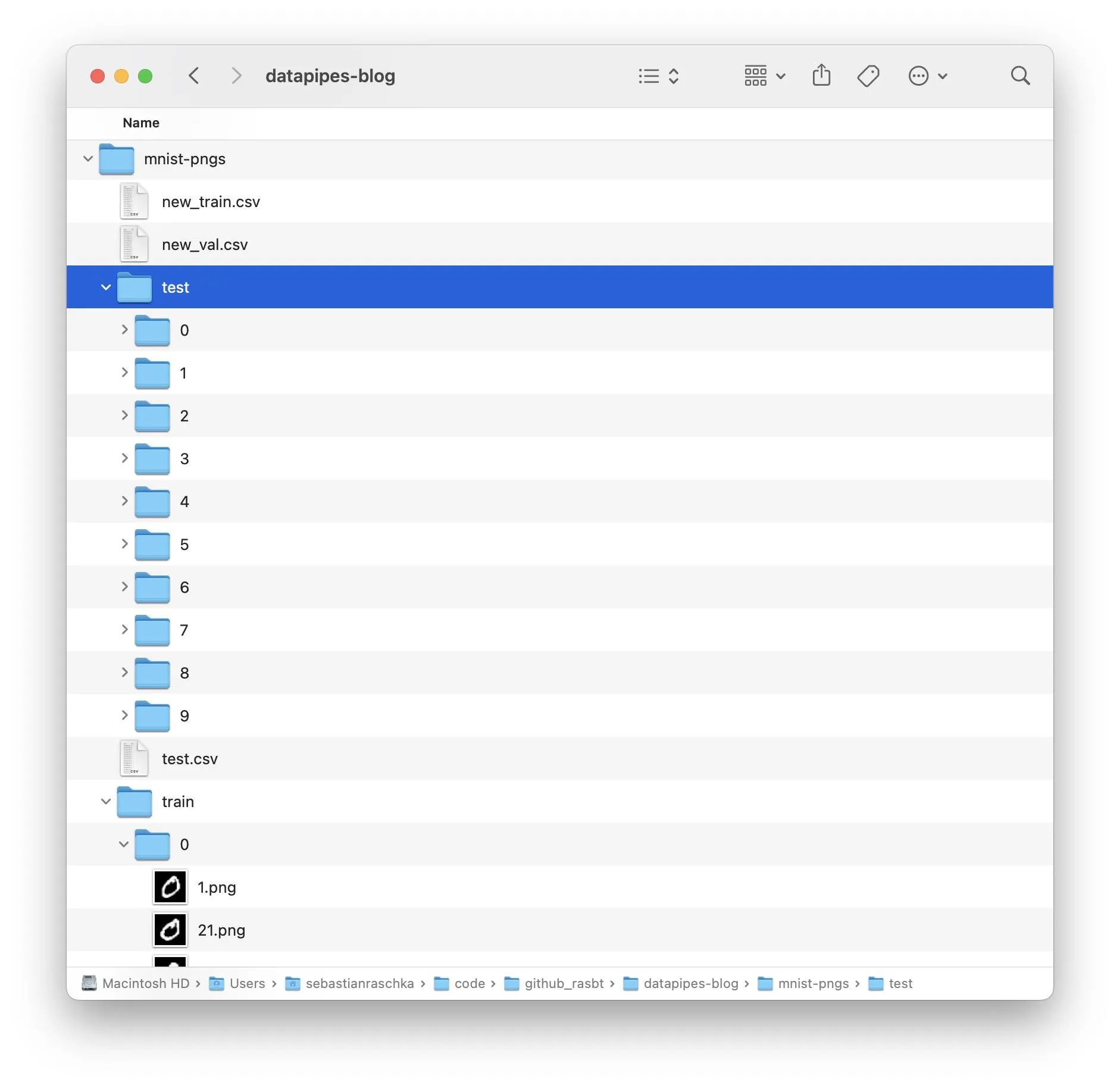1120x1088 pixels.
Task: Select the new_train.csv file icon
Action: (134, 201)
